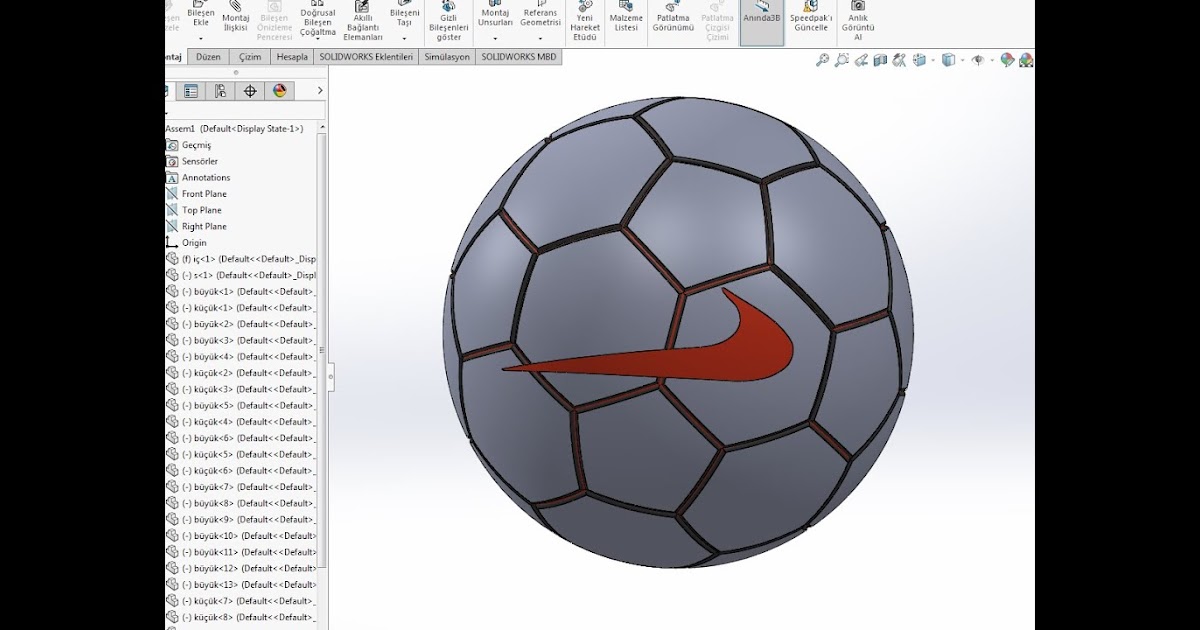Open Akıllı Bağlantı Elemanları tool
The width and height of the screenshot is (1200, 630).
pyautogui.click(x=363, y=21)
